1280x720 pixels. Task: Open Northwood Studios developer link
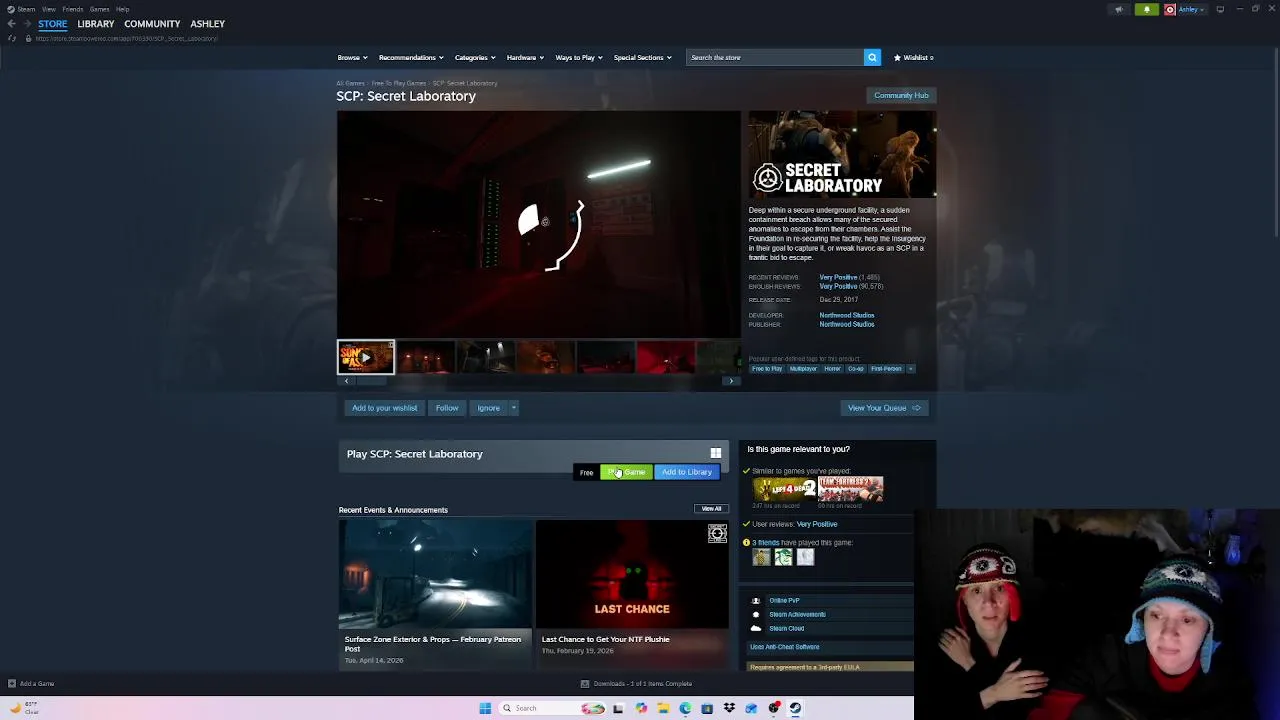(847, 315)
